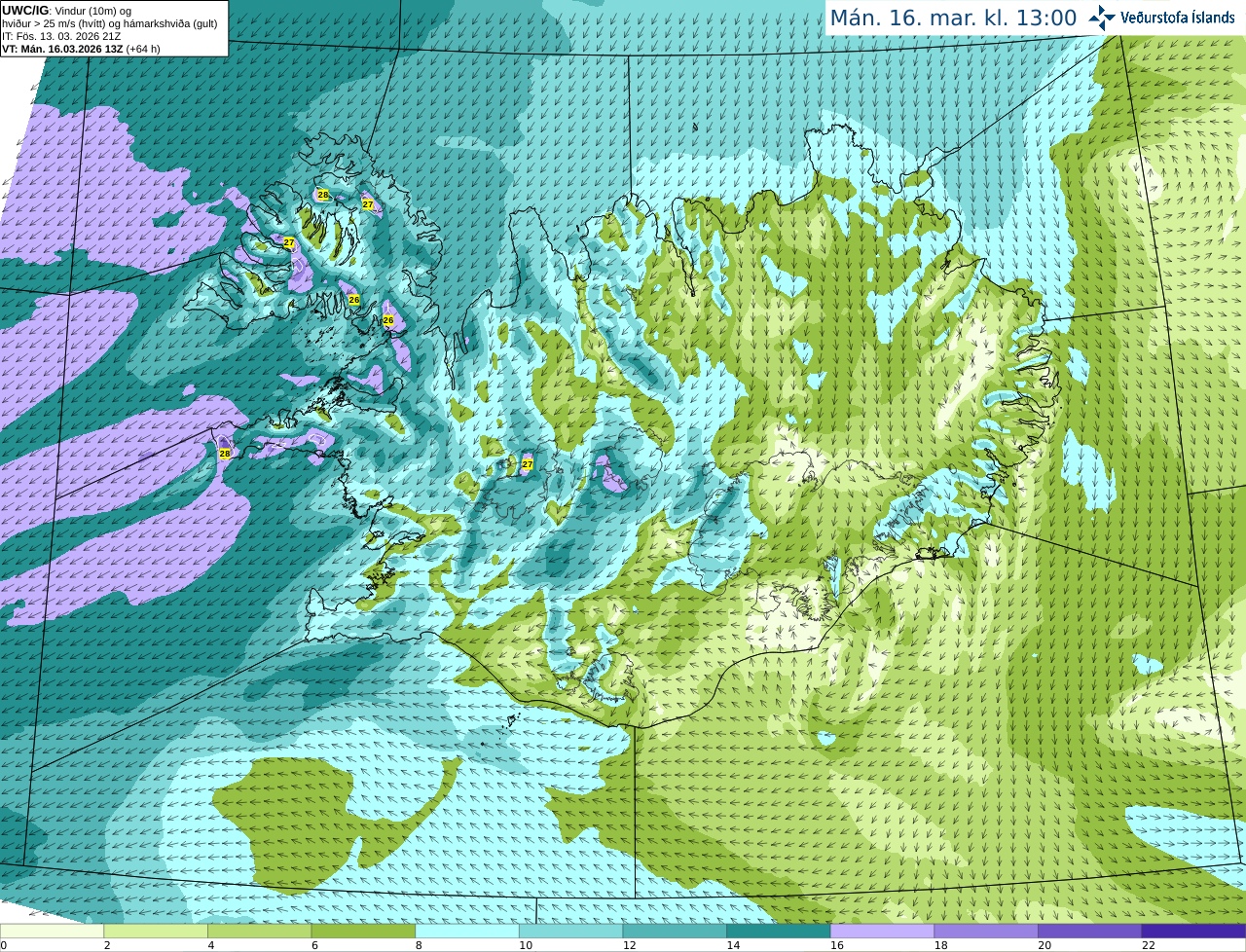Click the 10–12 pale teal scale swatch
This screenshot has width=1246, height=952.
570,931
